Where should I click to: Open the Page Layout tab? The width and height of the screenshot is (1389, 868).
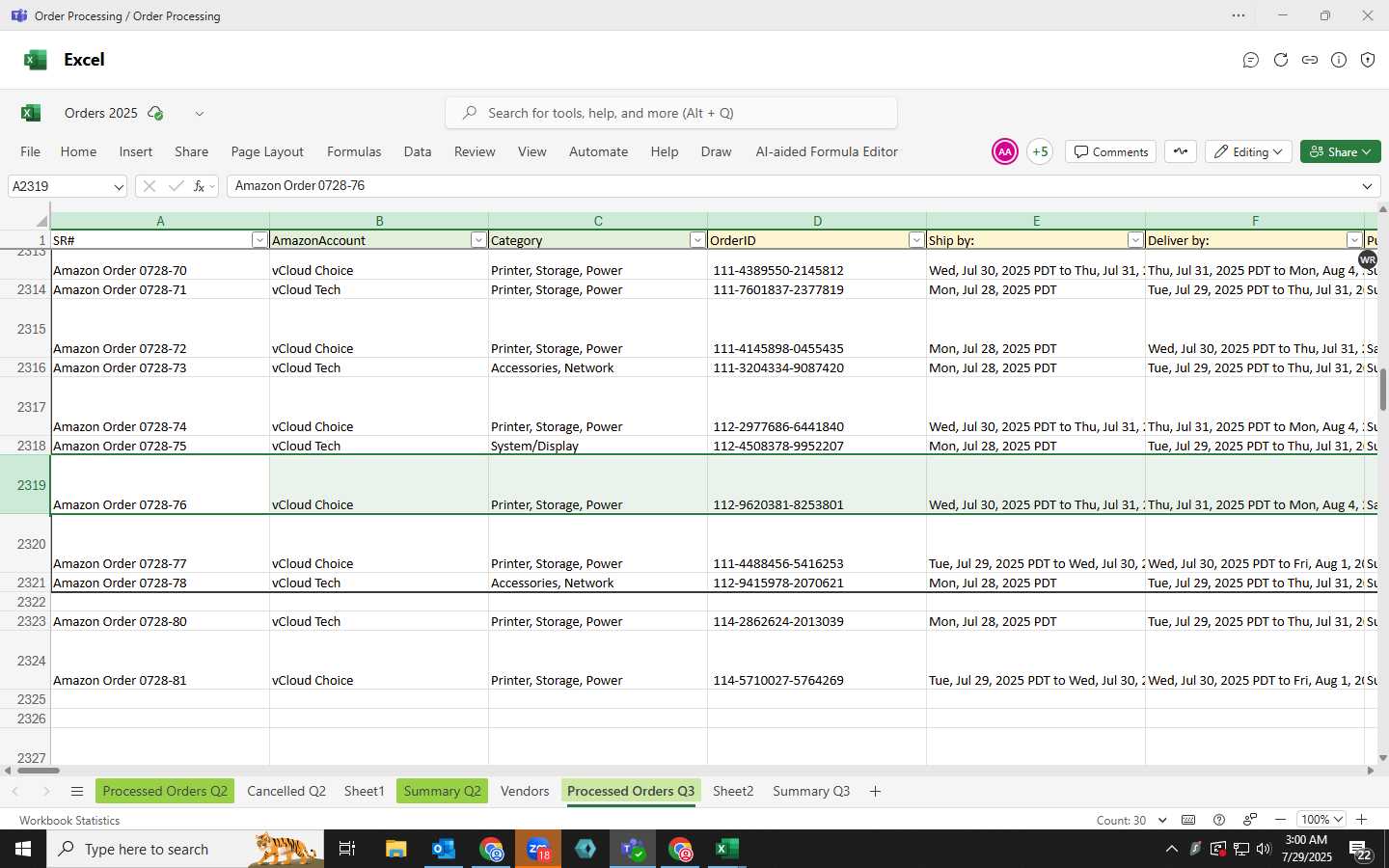click(x=267, y=151)
